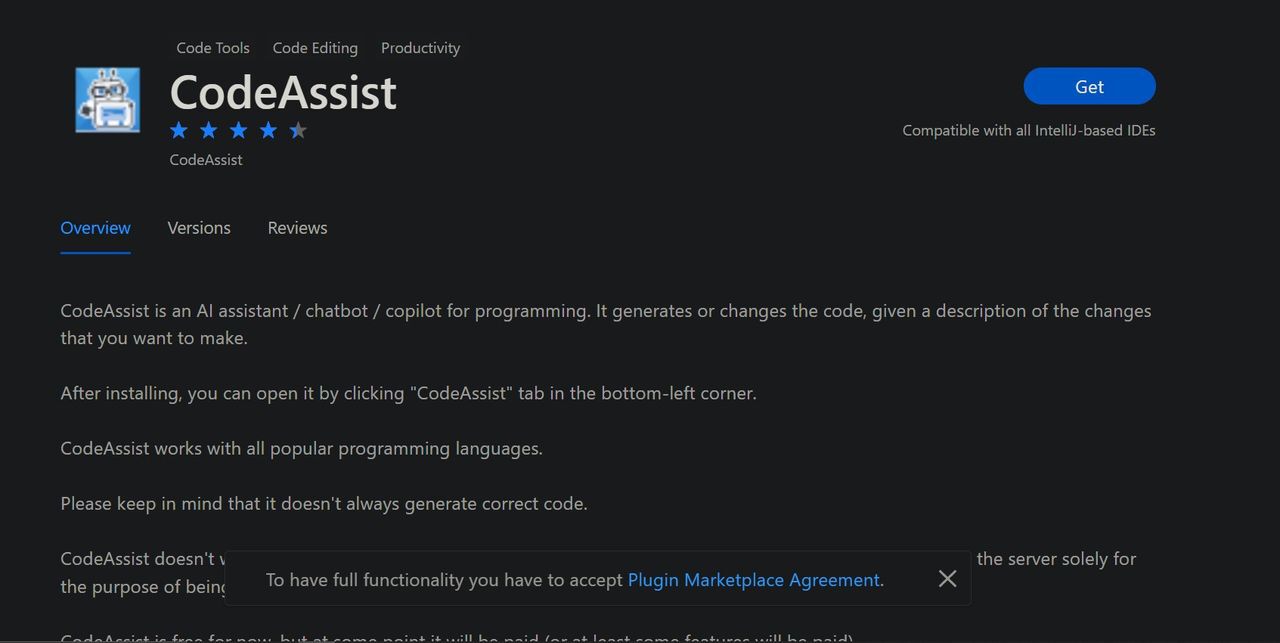Select the fourth rating star
The image size is (1280, 643).
pyautogui.click(x=268, y=130)
